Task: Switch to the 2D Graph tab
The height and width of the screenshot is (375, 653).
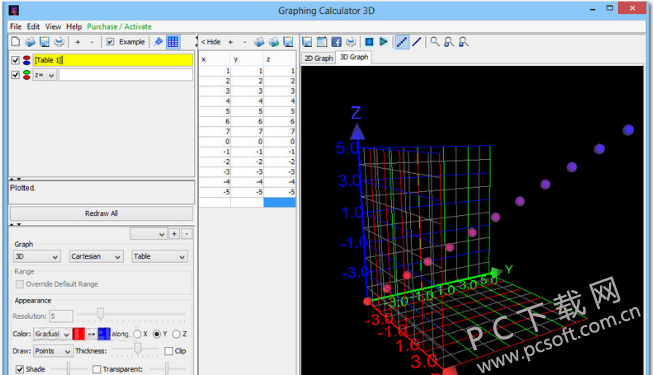Action: 319,58
